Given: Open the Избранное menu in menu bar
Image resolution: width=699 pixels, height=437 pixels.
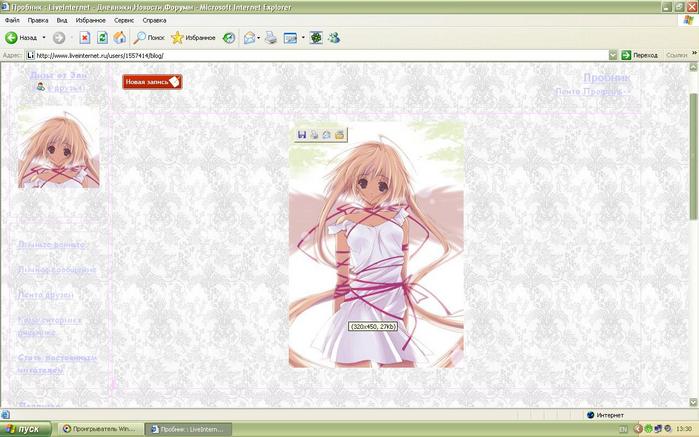Looking at the screenshot, I should pos(90,21).
